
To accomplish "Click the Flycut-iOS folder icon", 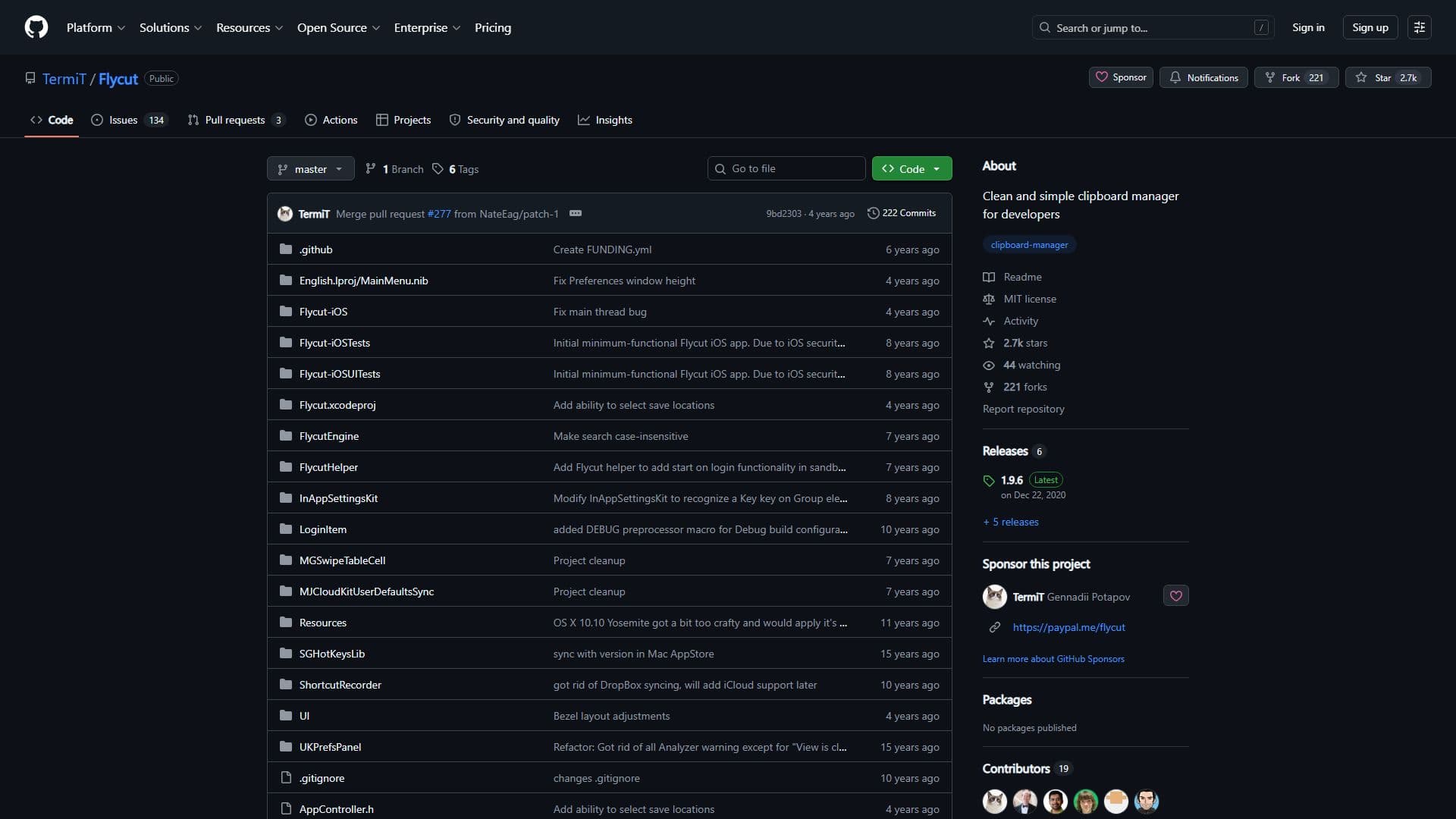I will [x=286, y=311].
